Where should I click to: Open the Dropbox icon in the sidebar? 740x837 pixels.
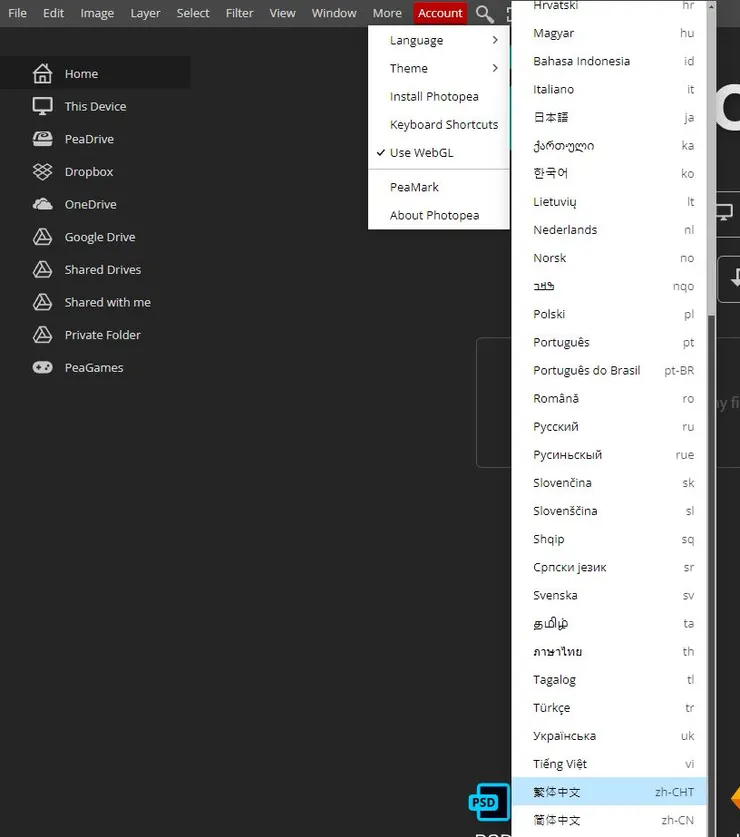point(43,171)
